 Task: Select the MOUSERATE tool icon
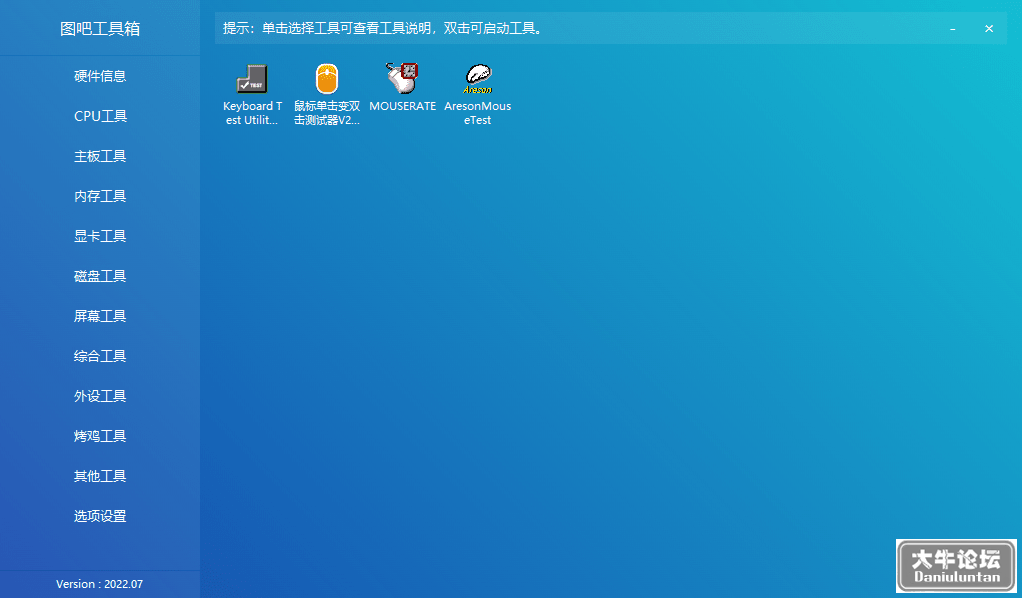pos(402,78)
